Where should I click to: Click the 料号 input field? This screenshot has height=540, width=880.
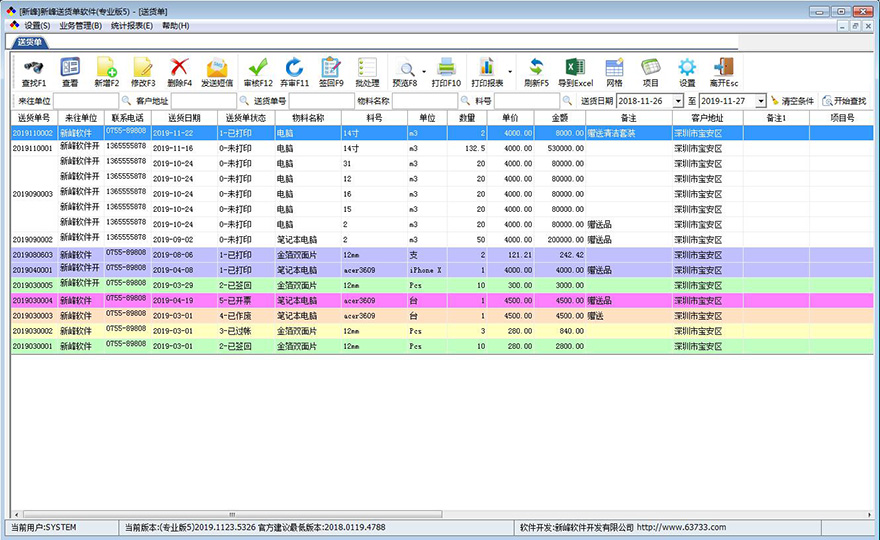click(x=527, y=101)
